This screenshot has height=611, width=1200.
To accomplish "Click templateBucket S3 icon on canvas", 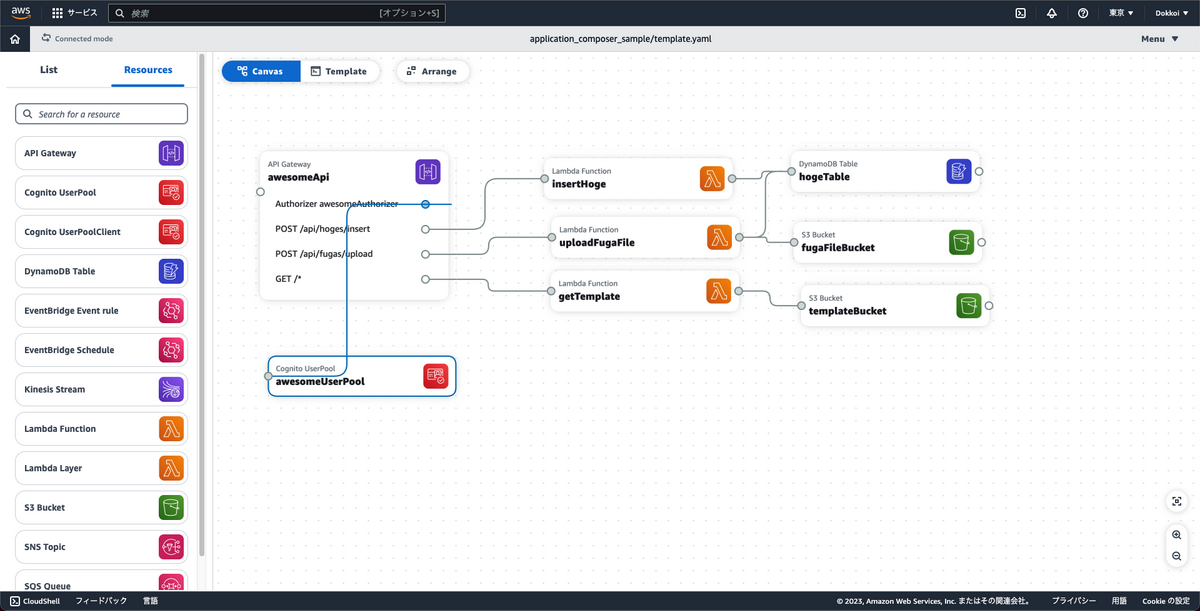I will pyautogui.click(x=968, y=305).
